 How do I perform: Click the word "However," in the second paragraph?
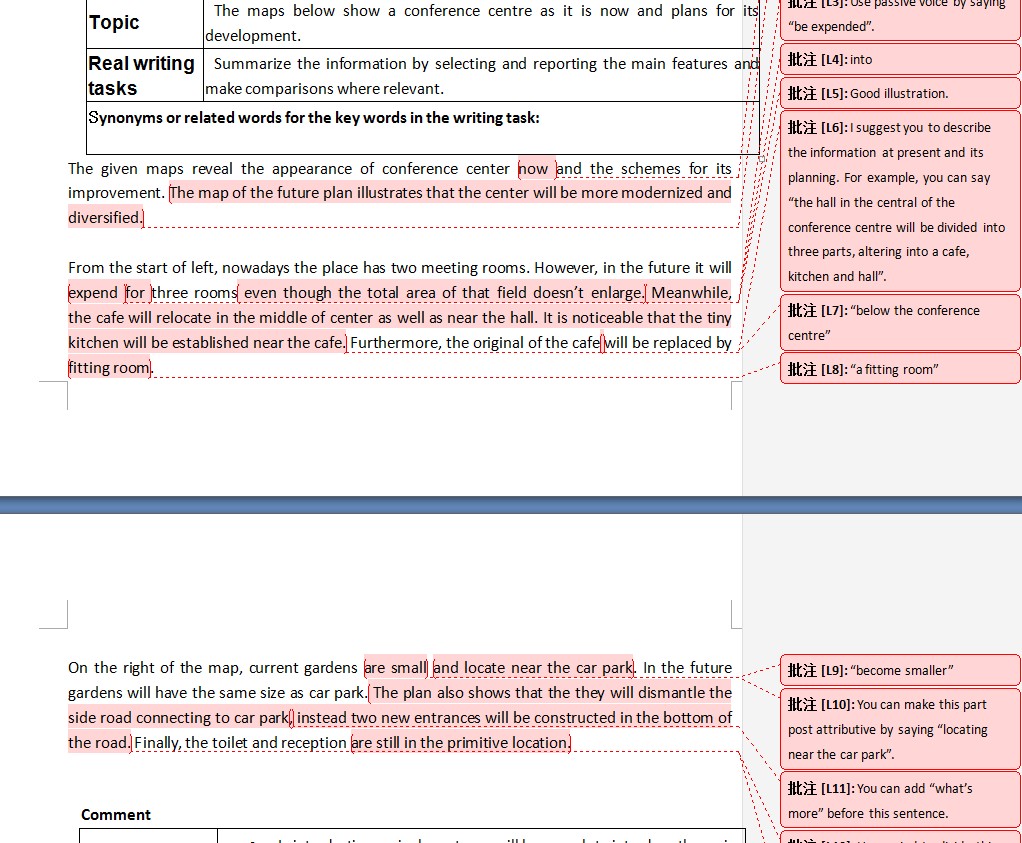pyautogui.click(x=566, y=268)
